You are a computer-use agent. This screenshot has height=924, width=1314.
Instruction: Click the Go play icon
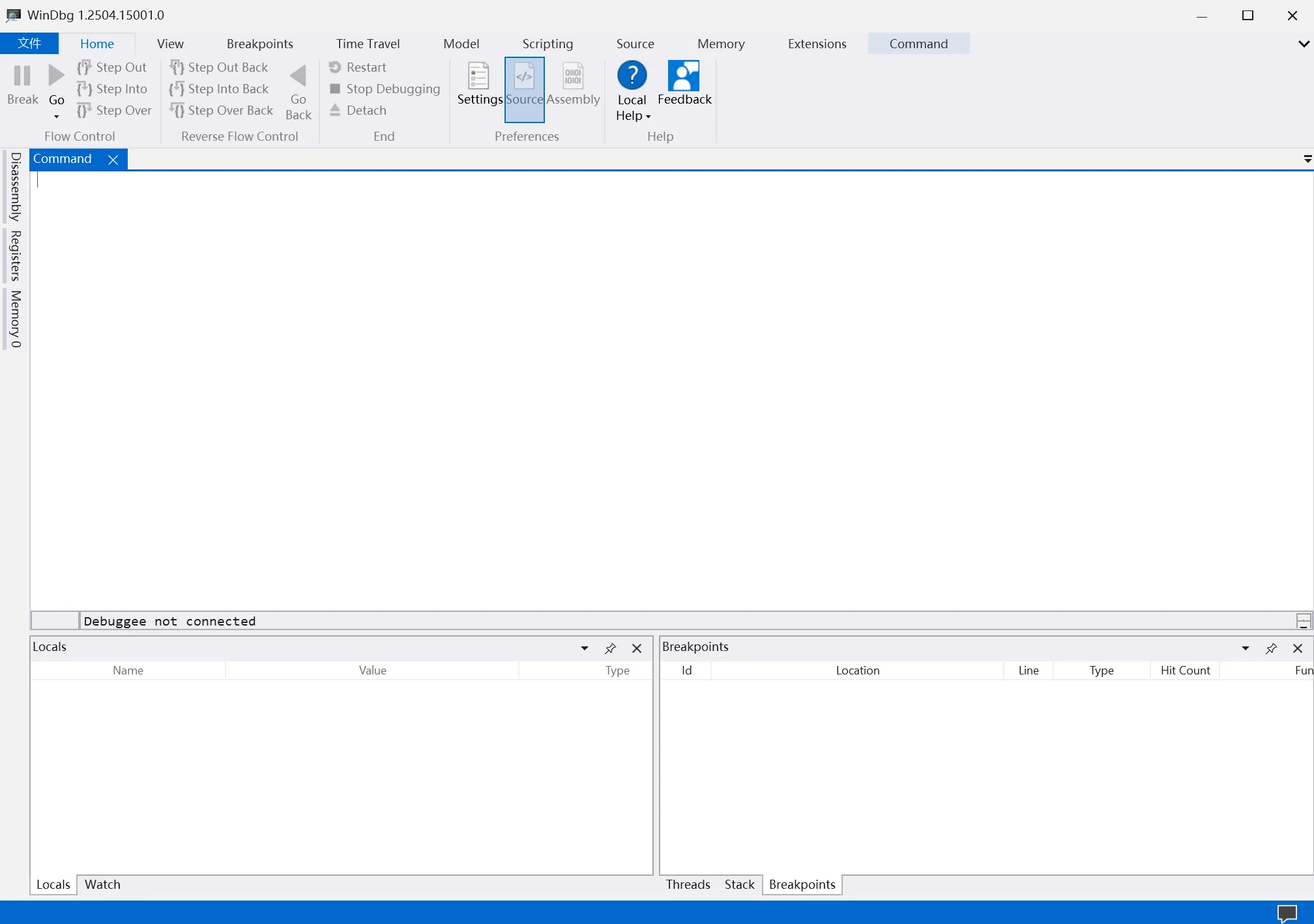(x=57, y=76)
